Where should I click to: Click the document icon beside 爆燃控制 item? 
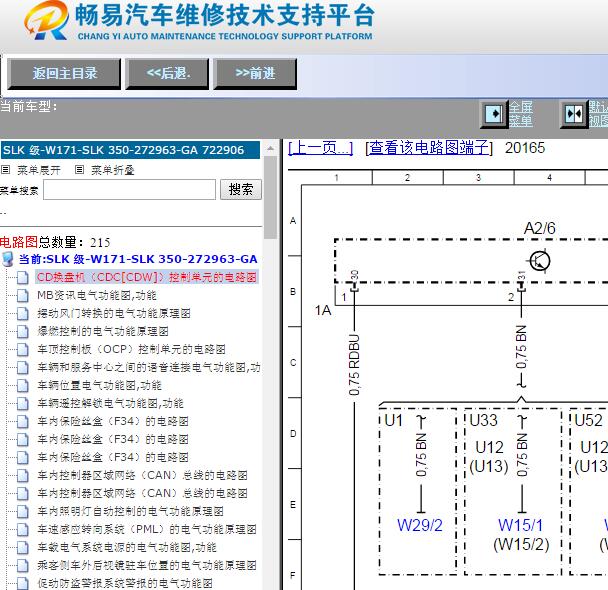22,331
